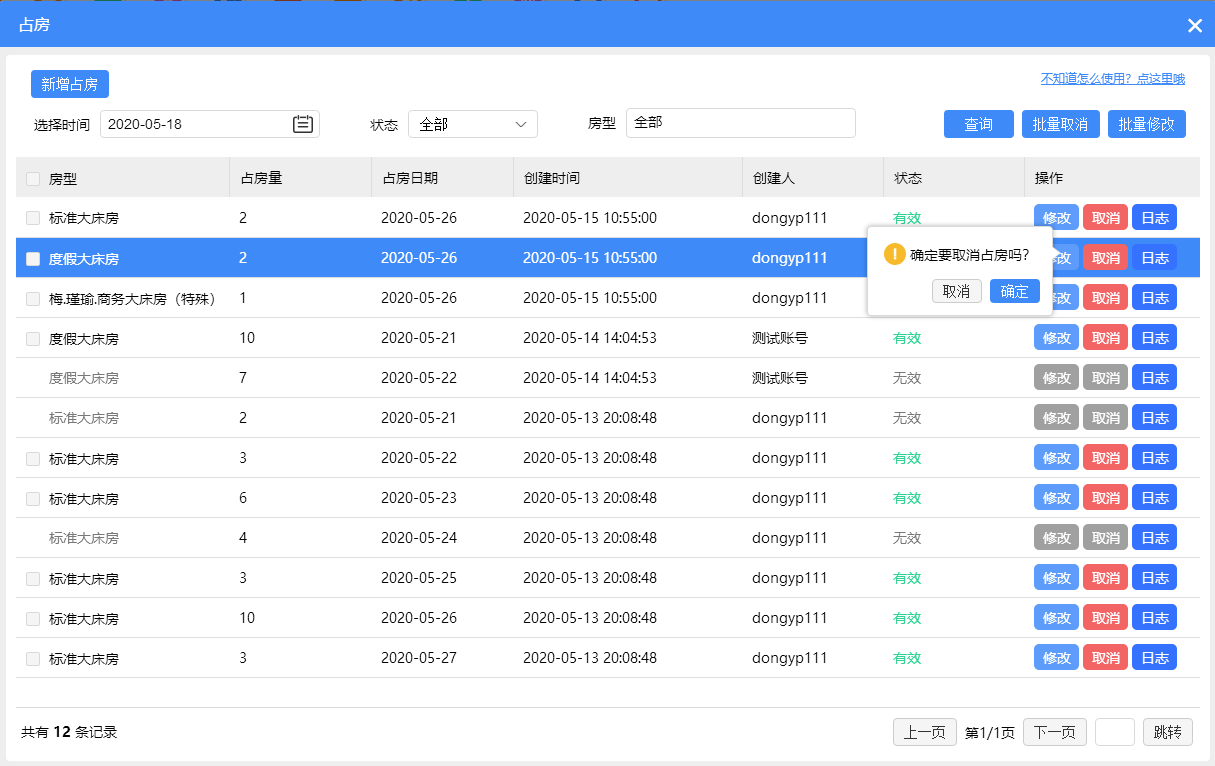Check the 标准大床房 2020-05-27 row checkbox
The height and width of the screenshot is (766, 1215).
(33, 658)
